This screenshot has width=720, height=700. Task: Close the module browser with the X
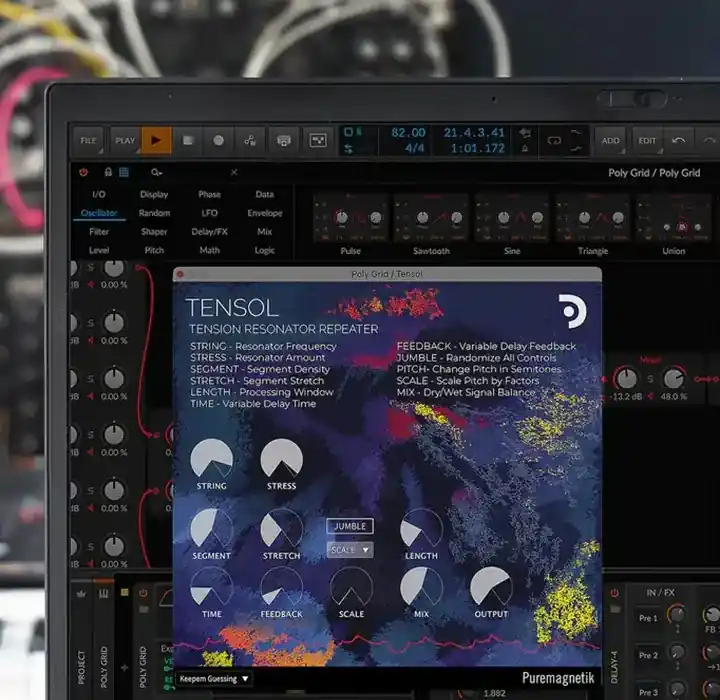point(234,172)
